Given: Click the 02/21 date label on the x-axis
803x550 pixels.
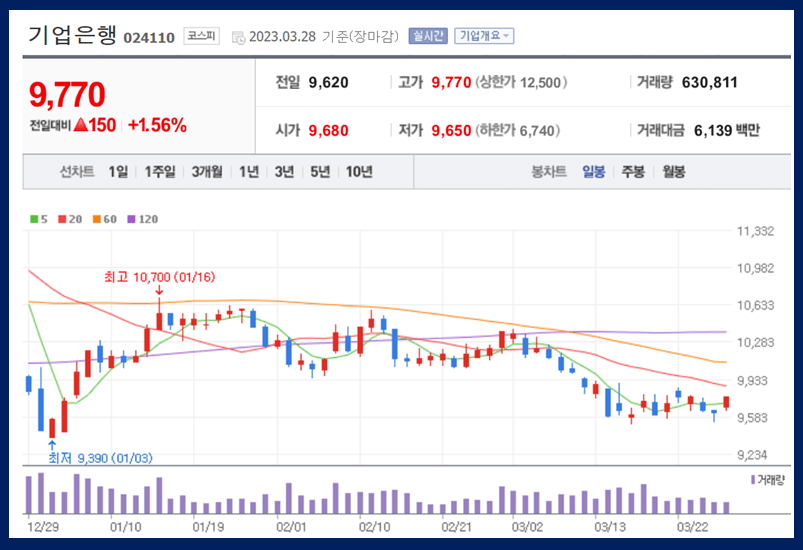Looking at the screenshot, I should point(456,527).
